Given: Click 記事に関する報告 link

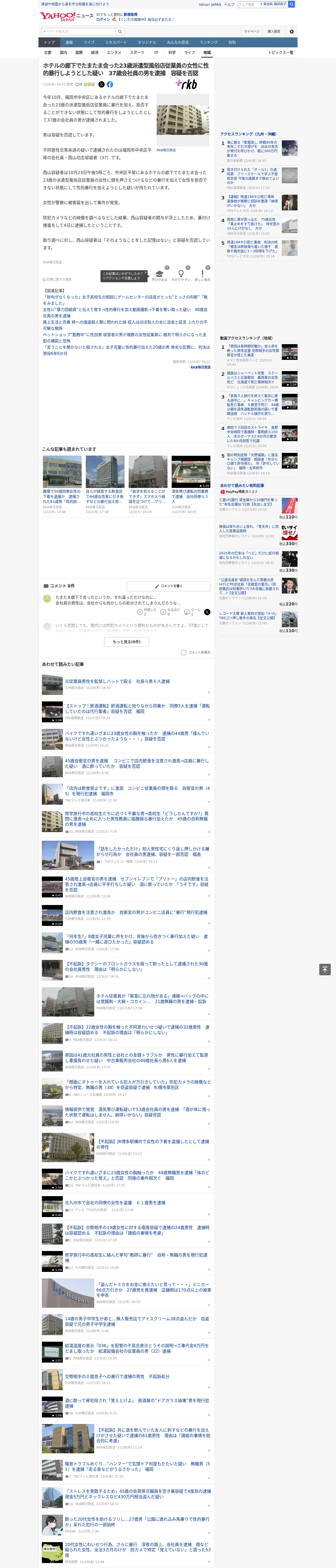Looking at the screenshot, I should (57, 279).
